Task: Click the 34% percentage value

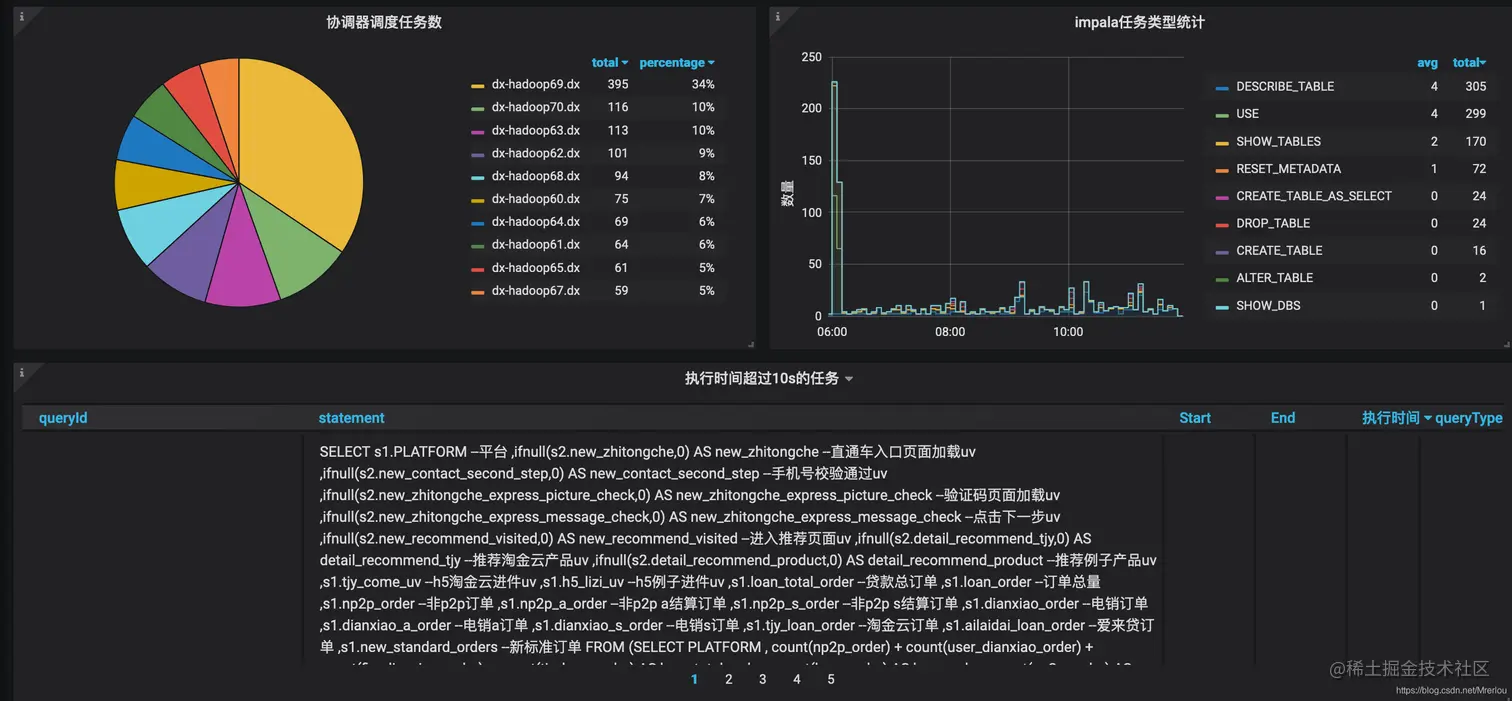Action: coord(703,85)
